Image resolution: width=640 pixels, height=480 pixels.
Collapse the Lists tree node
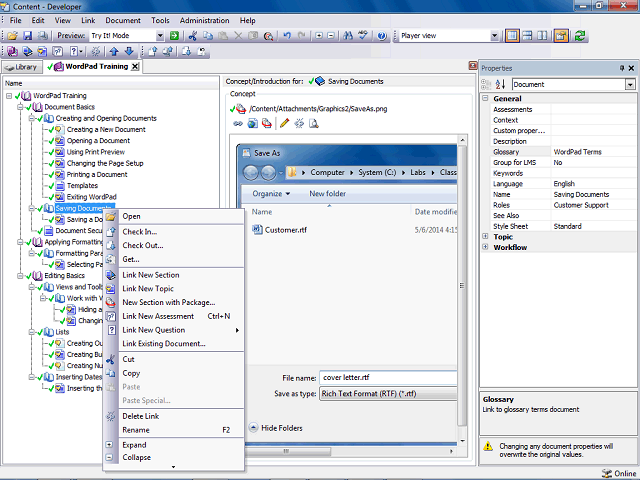[x=31, y=332]
